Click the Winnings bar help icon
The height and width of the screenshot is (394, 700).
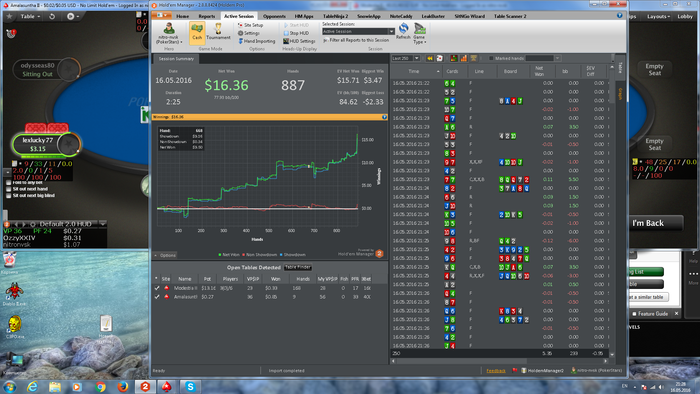tap(384, 117)
